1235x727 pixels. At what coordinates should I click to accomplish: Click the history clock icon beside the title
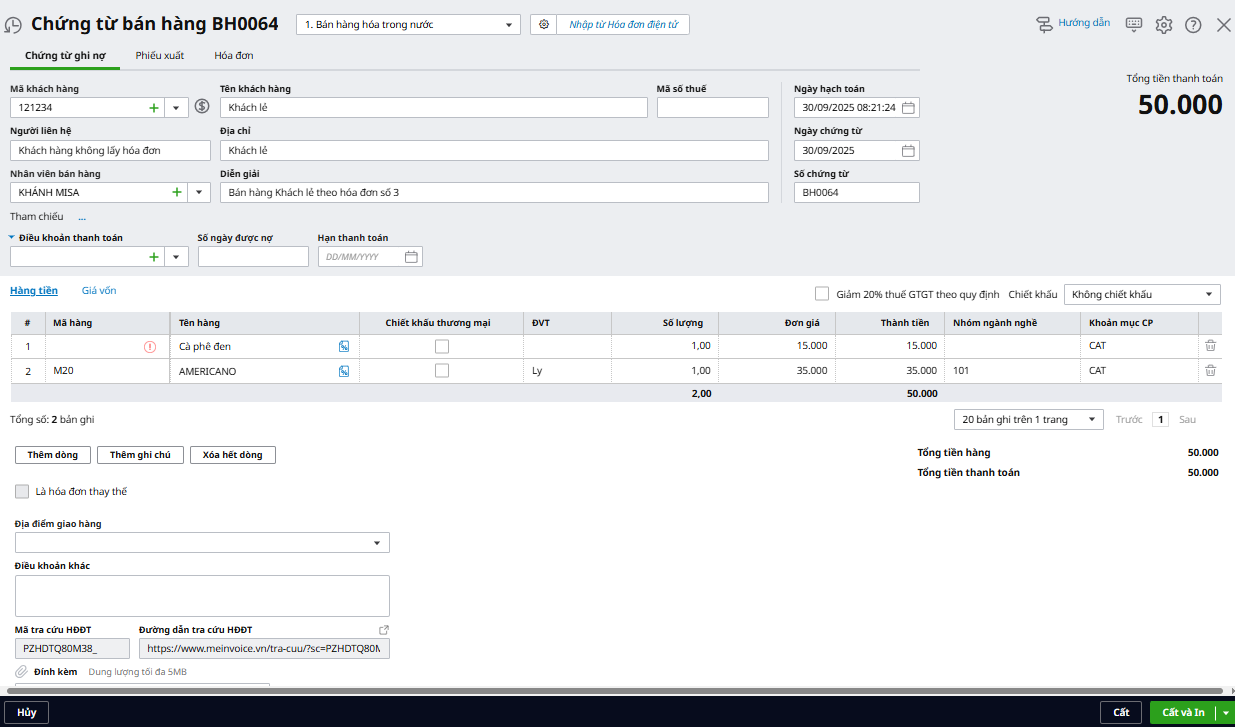click(x=14, y=24)
